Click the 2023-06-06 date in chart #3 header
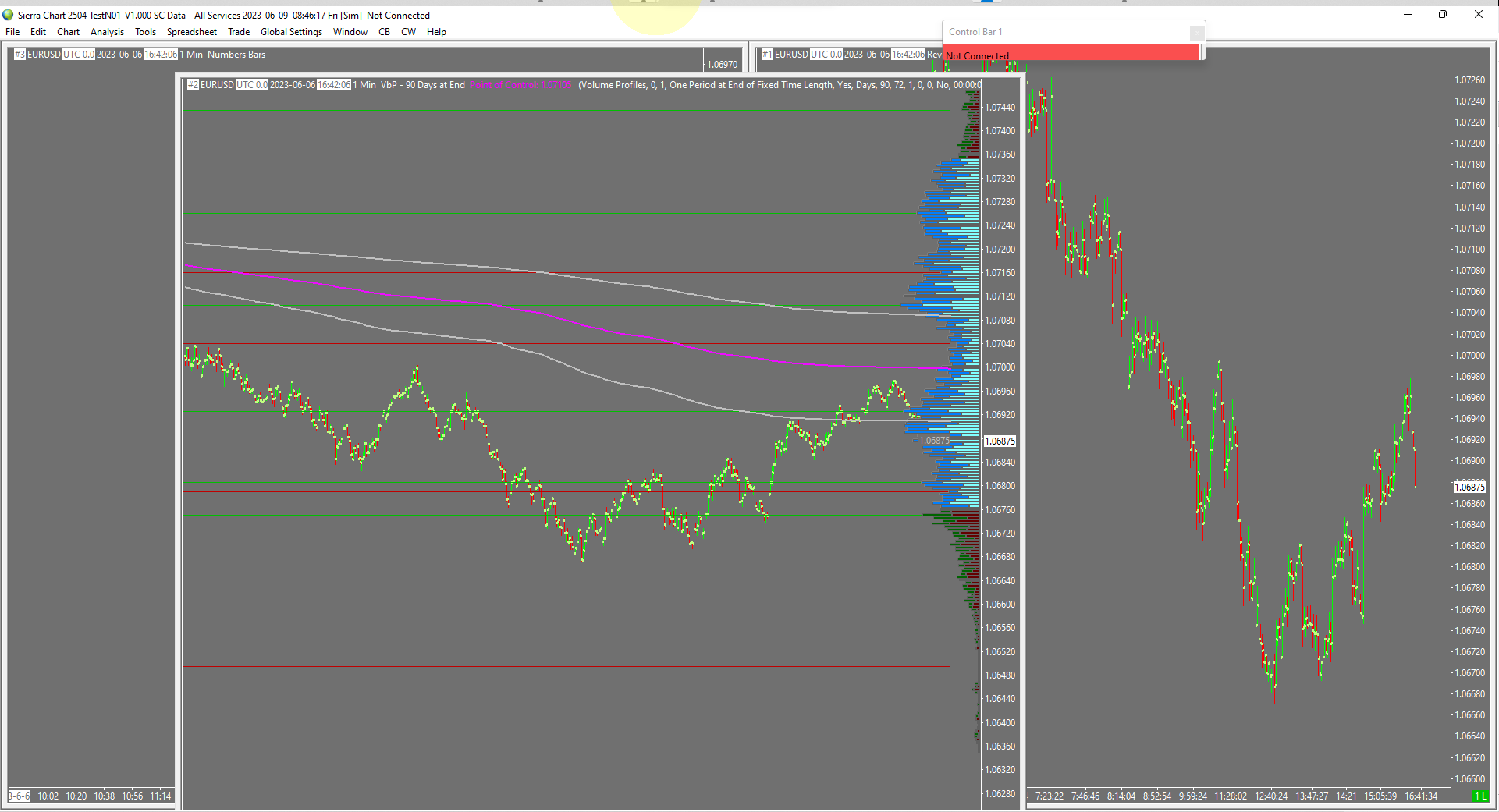 (119, 55)
